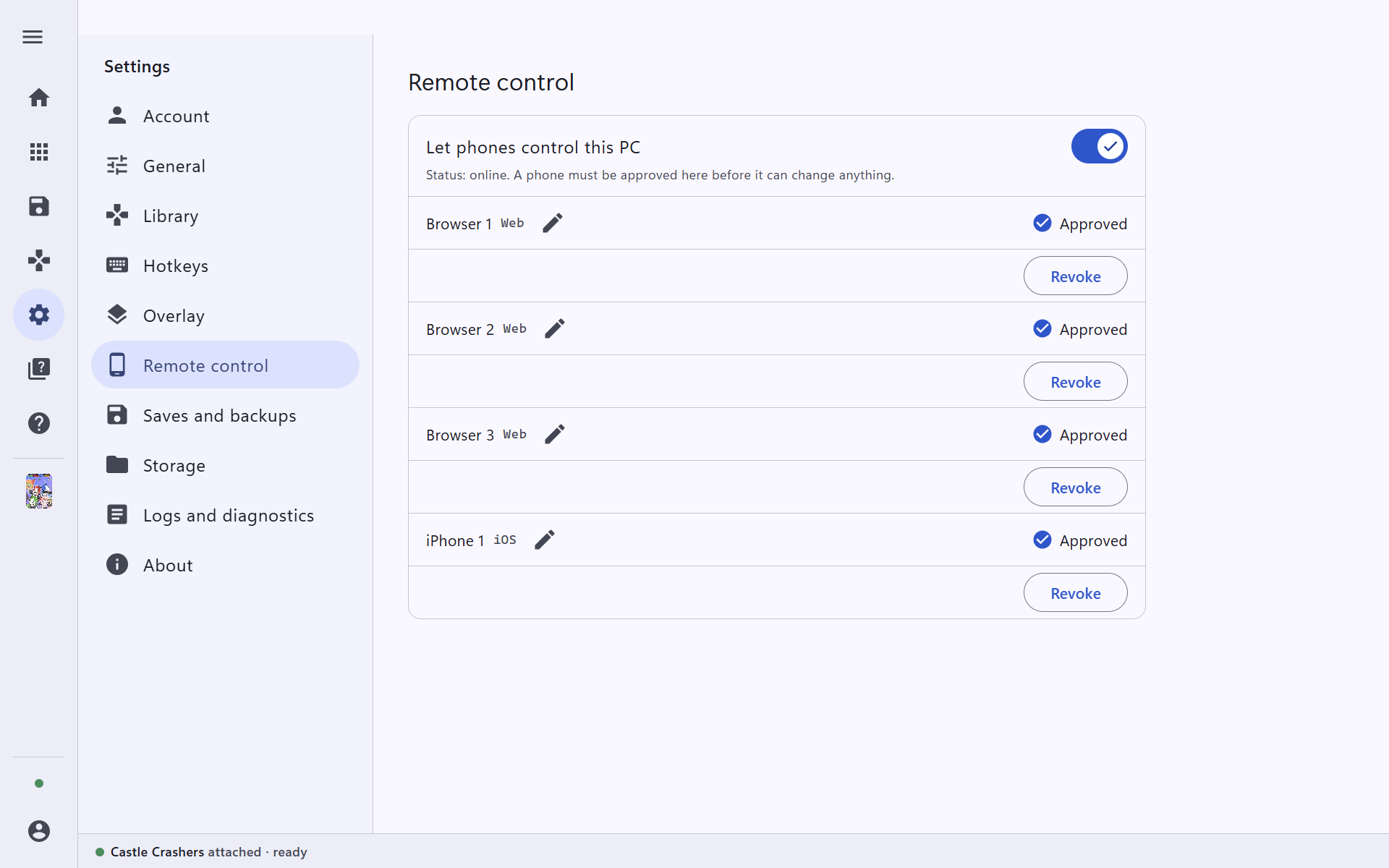Image resolution: width=1389 pixels, height=868 pixels.
Task: Revoke Browser 1 access
Action: (1075, 276)
